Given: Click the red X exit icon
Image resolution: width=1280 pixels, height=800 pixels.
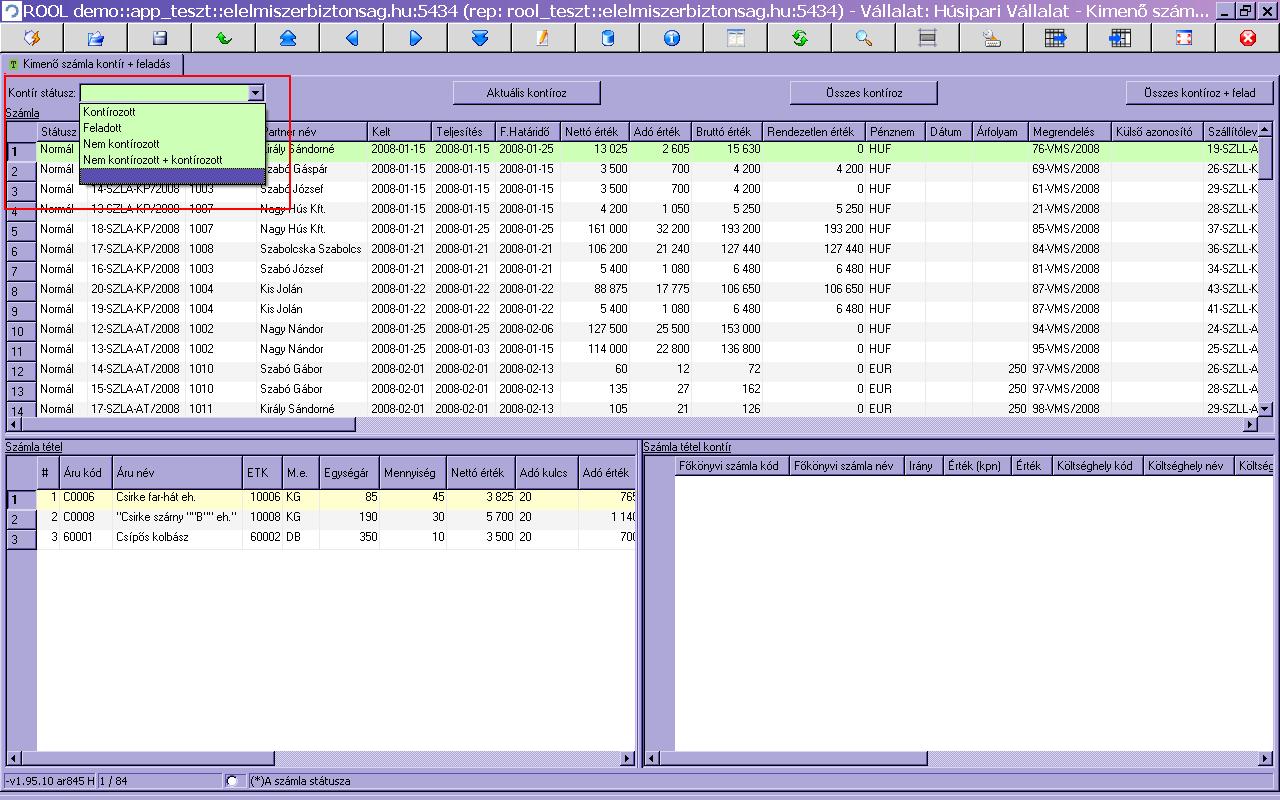Looking at the screenshot, I should point(1247,38).
